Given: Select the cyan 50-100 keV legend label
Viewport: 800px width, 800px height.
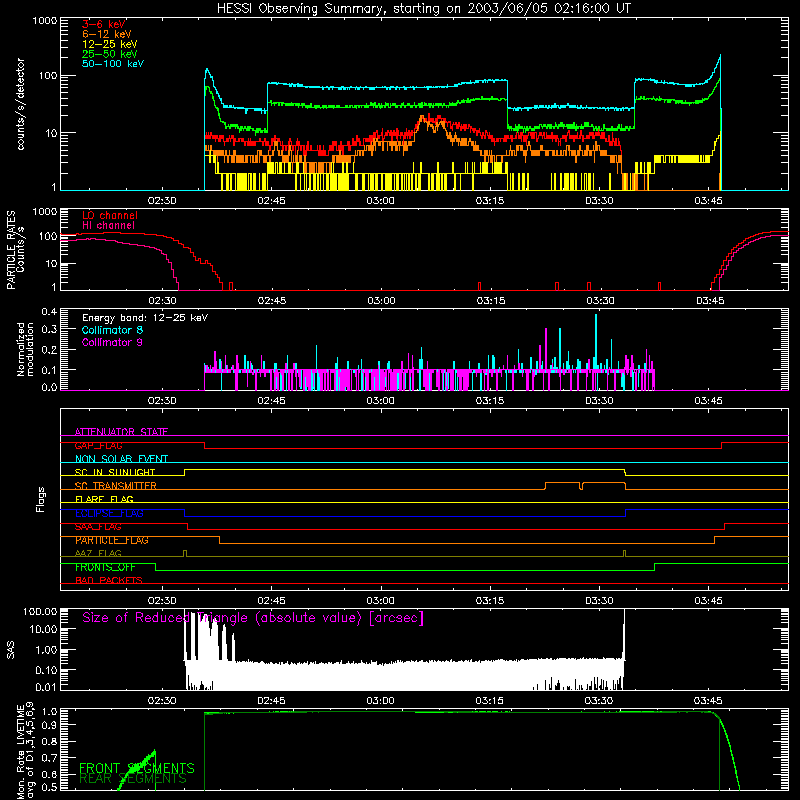Looking at the screenshot, I should click(113, 64).
